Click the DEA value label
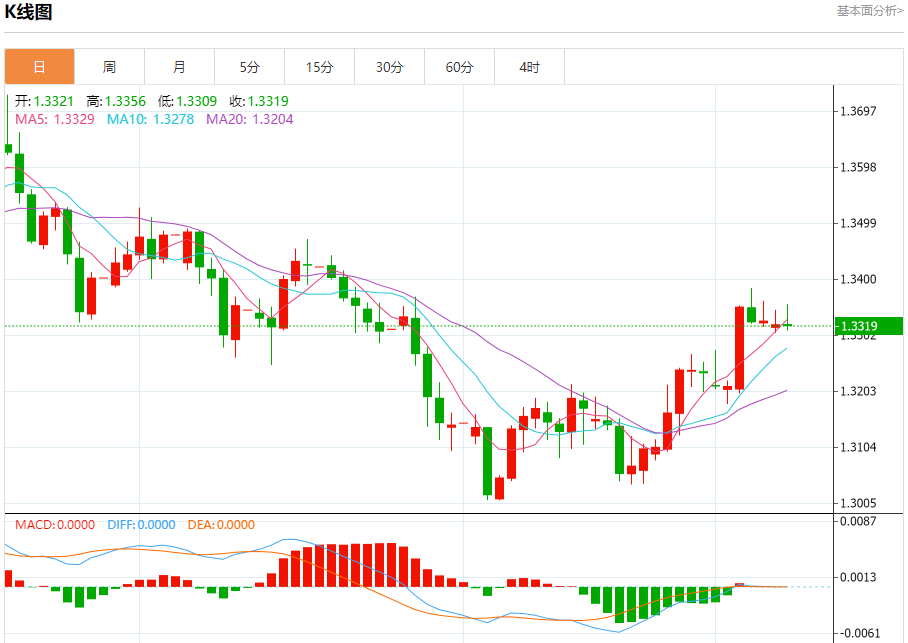 tap(219, 524)
